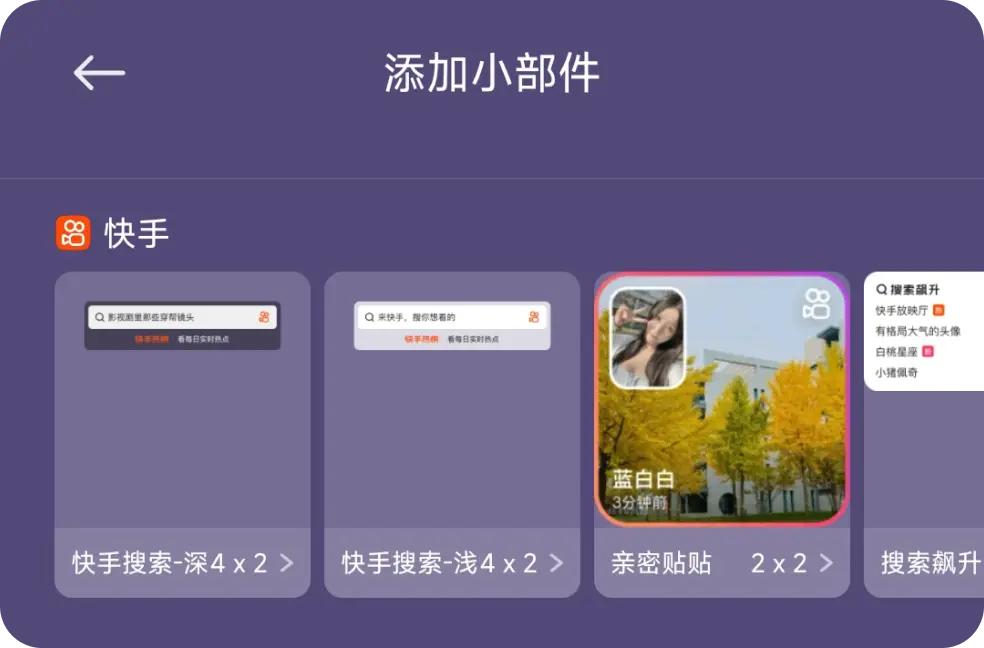
Task: Click the dark search field reading 影视剧里那些穿帮镜头
Action: click(183, 317)
